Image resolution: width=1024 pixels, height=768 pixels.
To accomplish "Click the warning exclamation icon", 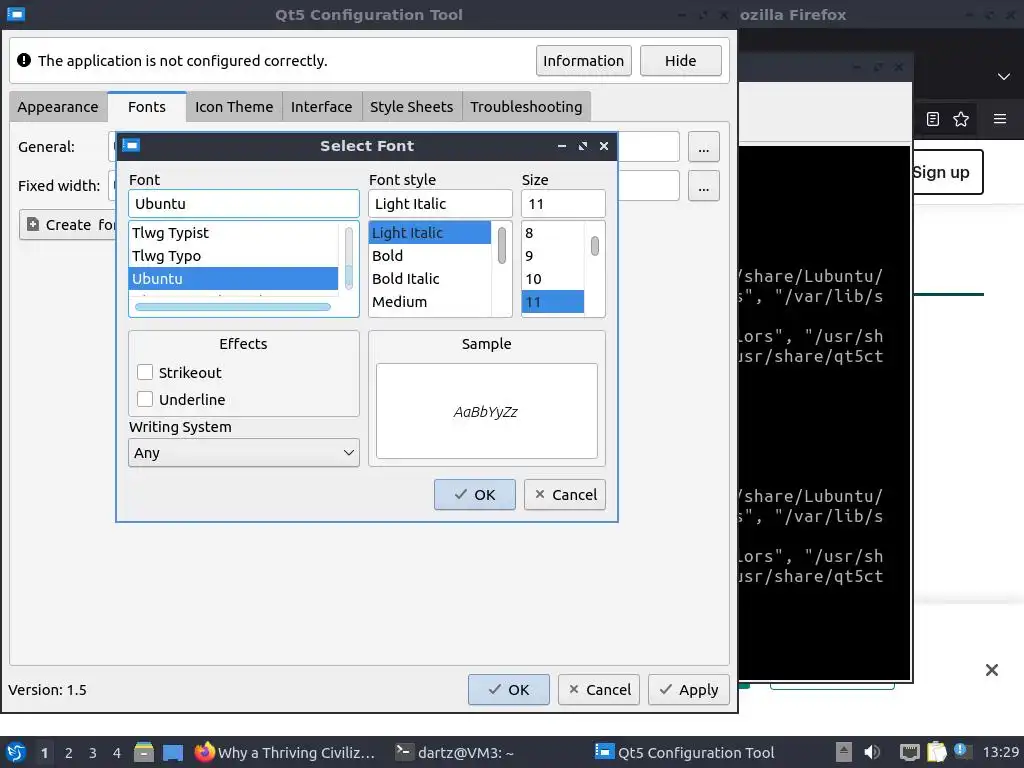I will pyautogui.click(x=24, y=60).
